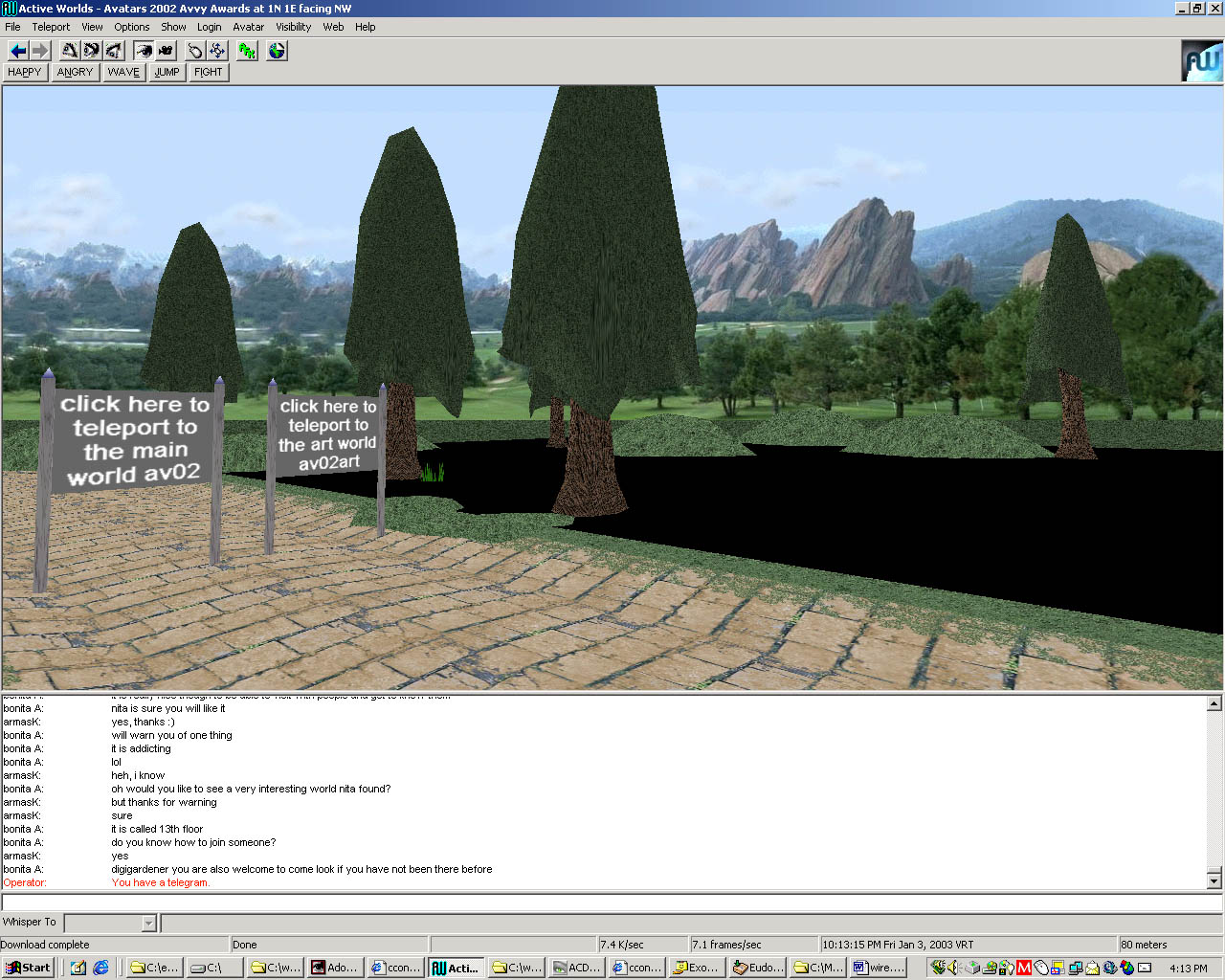1225x980 pixels.
Task: Open the Teleport menu
Action: pyautogui.click(x=51, y=27)
